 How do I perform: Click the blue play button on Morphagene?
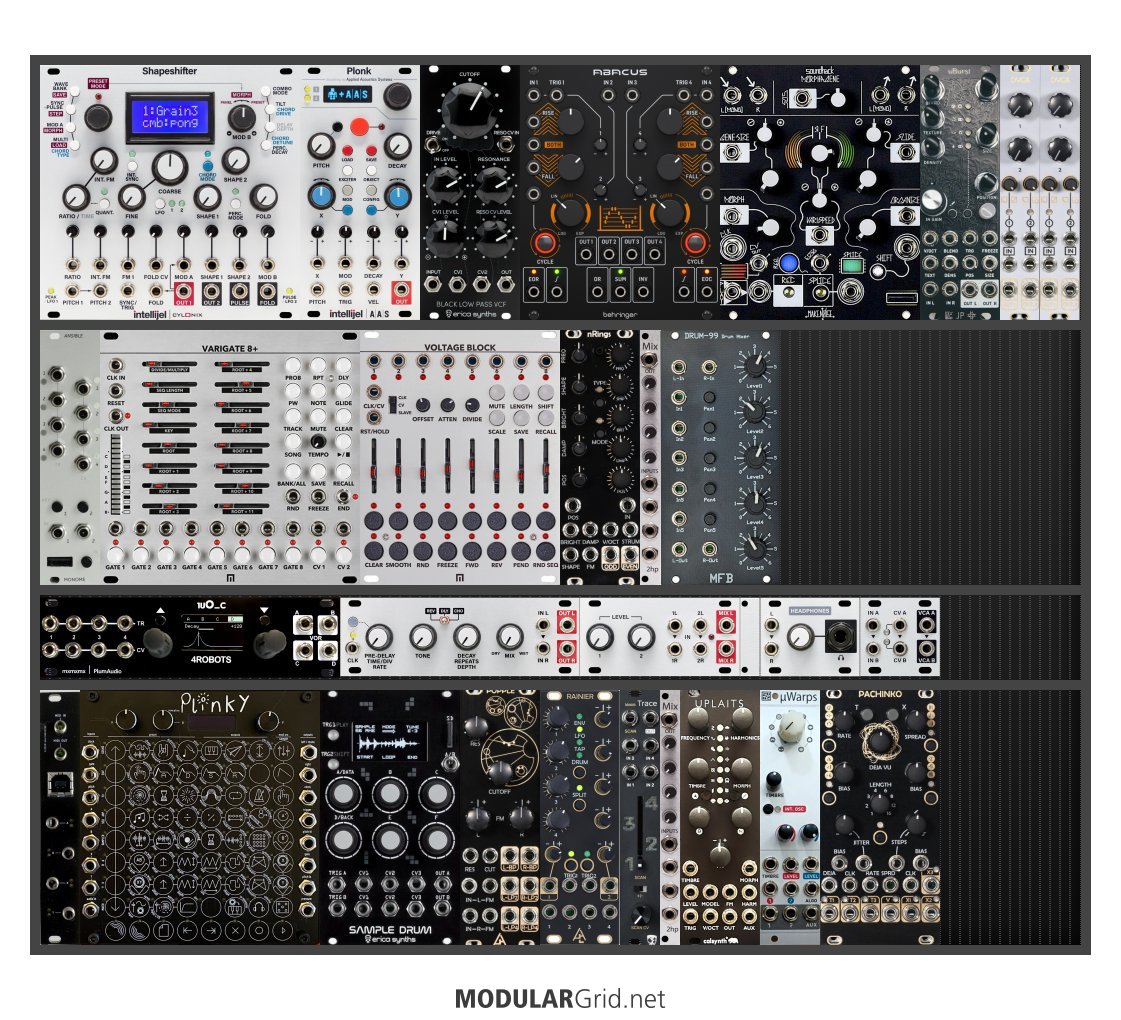(x=788, y=262)
